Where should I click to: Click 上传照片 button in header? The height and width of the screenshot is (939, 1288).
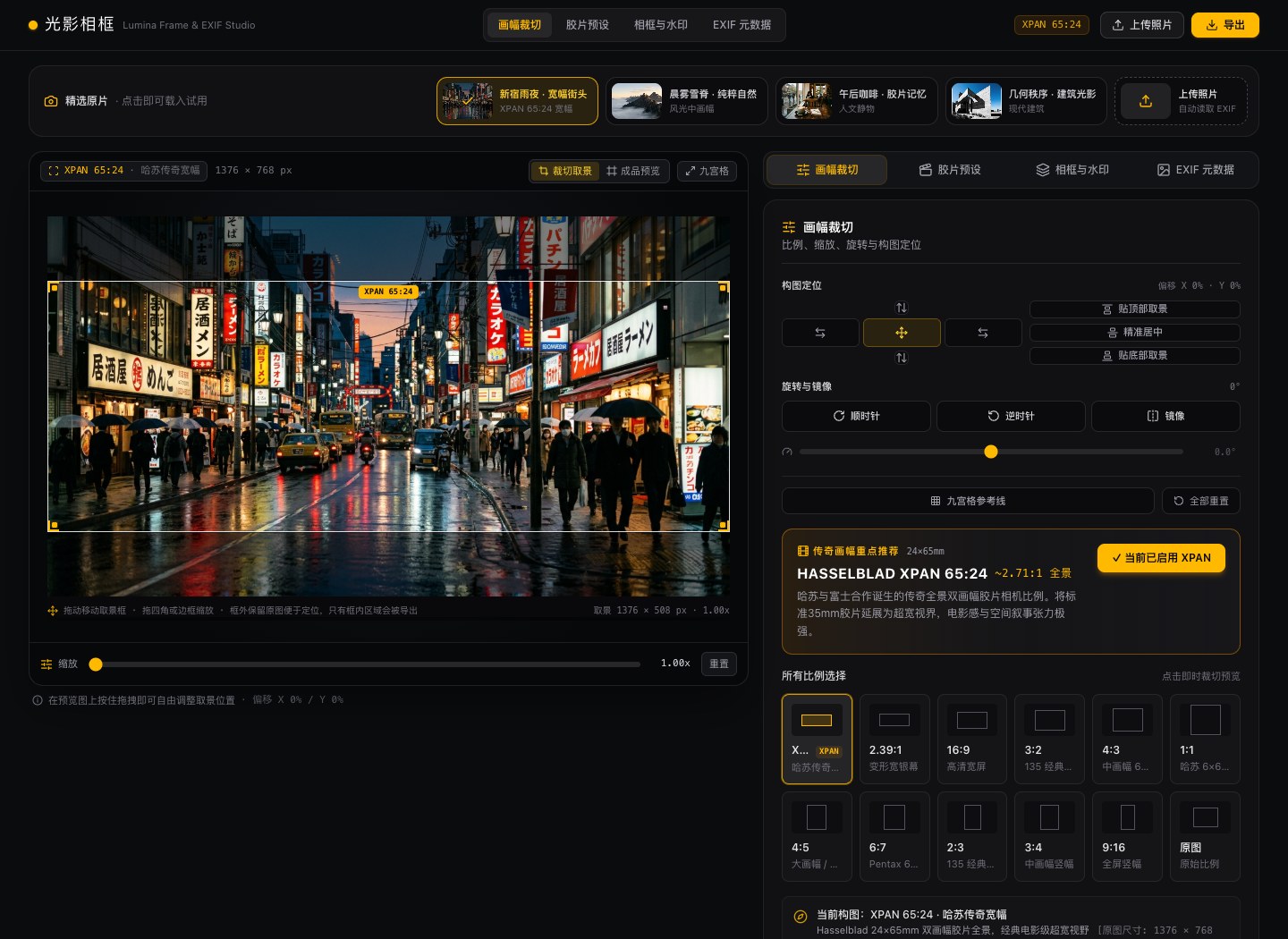pyautogui.click(x=1142, y=25)
